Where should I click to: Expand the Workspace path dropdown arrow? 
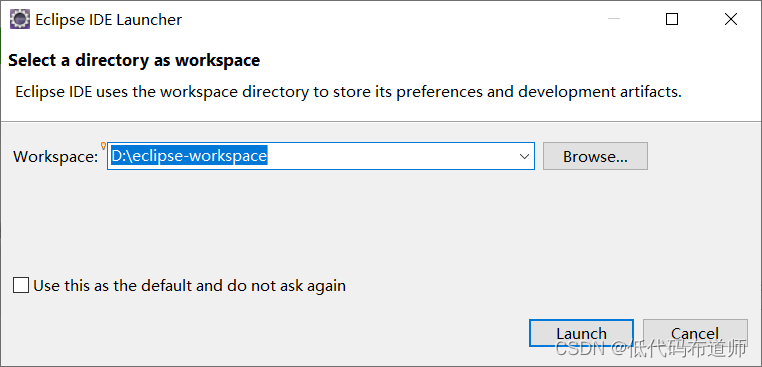524,157
